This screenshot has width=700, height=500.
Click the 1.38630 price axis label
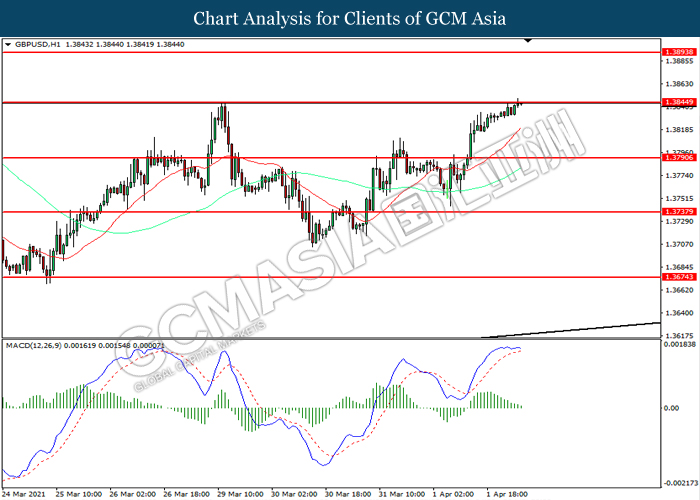[679, 84]
